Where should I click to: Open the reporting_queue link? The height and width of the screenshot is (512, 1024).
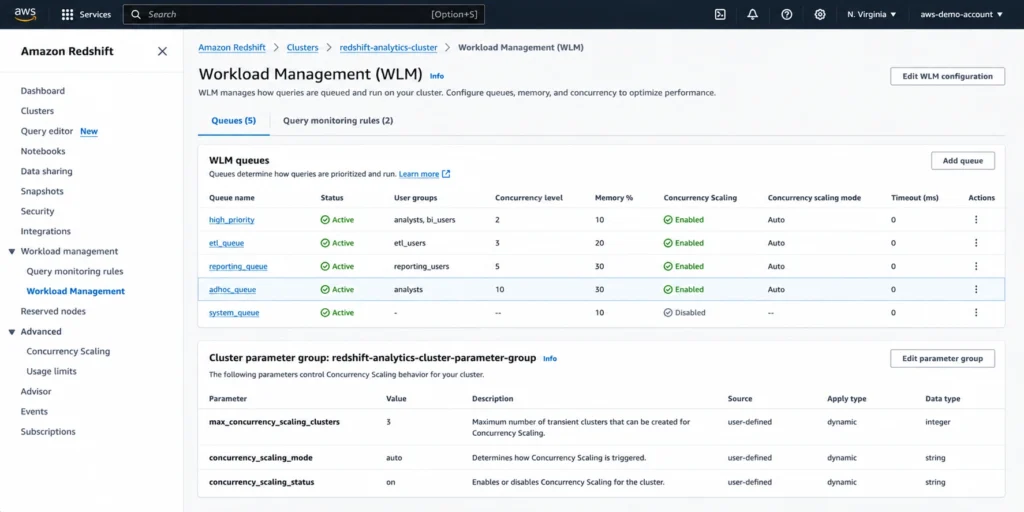[x=238, y=266]
